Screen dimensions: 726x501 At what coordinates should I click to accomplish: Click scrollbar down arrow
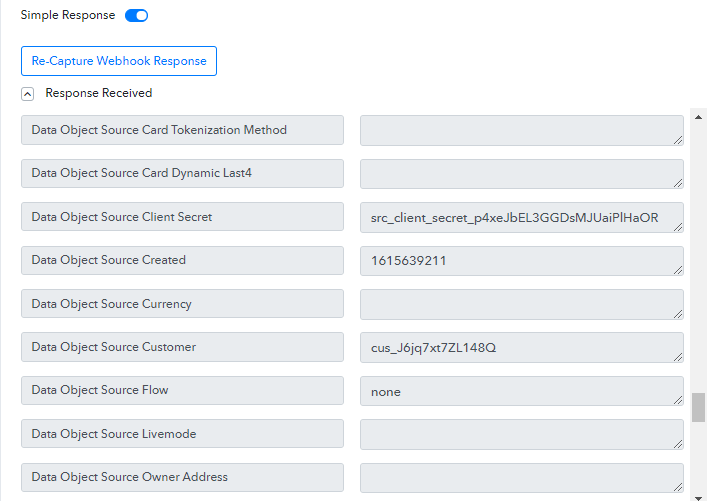tap(698, 495)
